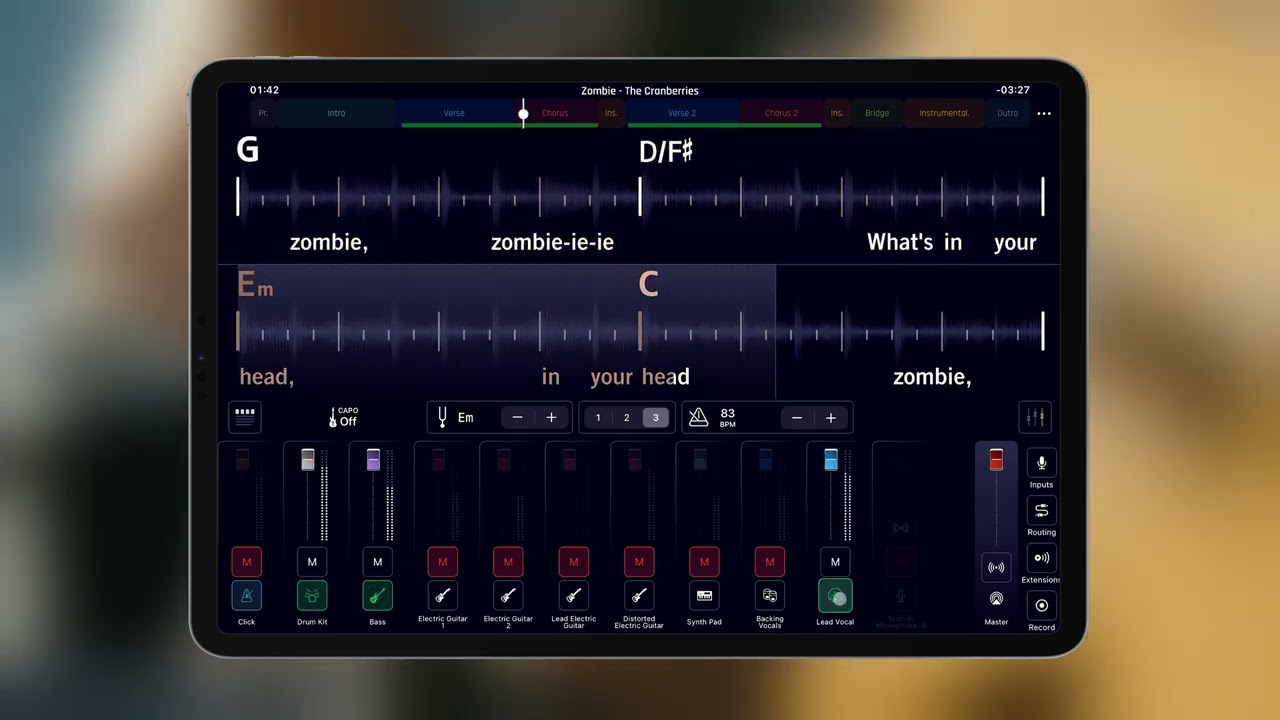This screenshot has width=1280, height=720.
Task: Select the Drum Kit track icon
Action: (312, 596)
